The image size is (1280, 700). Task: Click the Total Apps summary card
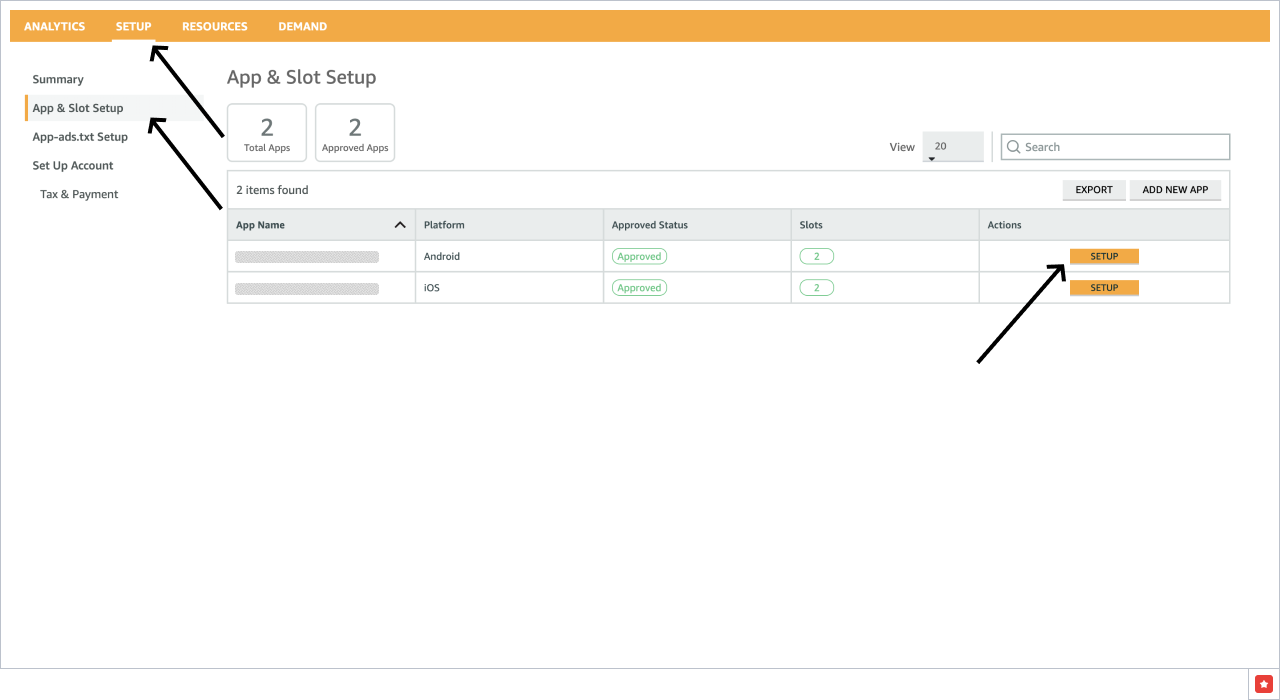[x=266, y=132]
